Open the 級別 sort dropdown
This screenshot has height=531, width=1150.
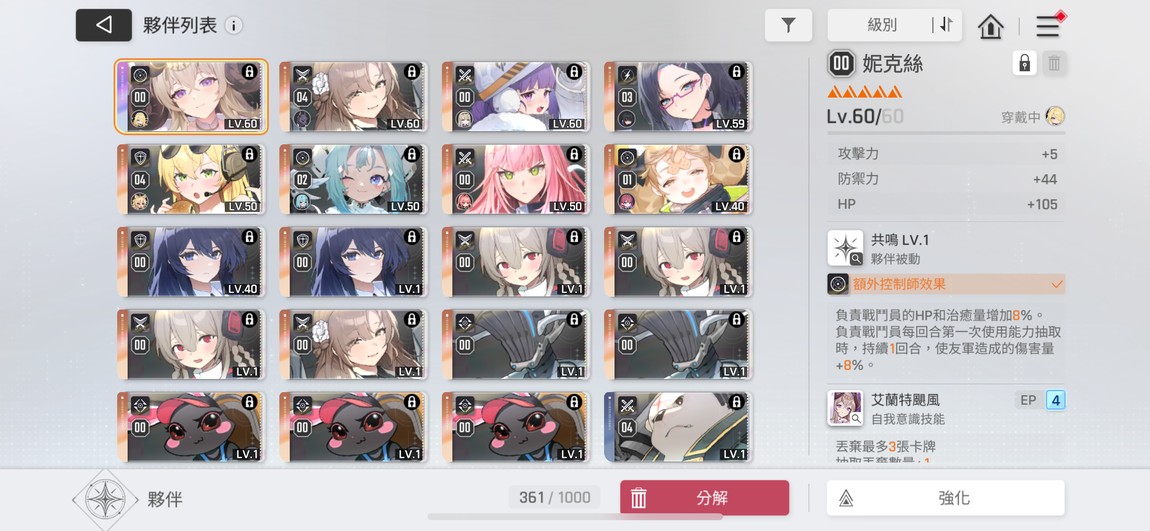pos(882,25)
